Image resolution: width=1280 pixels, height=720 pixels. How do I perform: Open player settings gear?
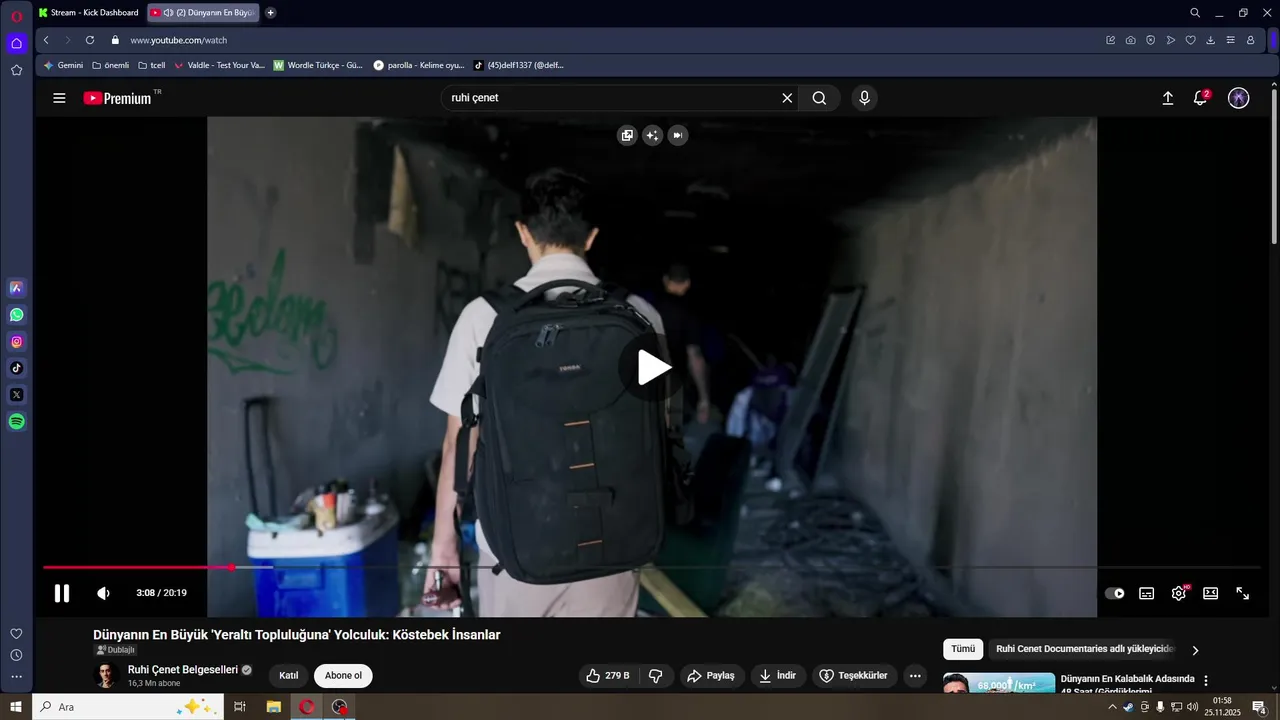point(1179,593)
